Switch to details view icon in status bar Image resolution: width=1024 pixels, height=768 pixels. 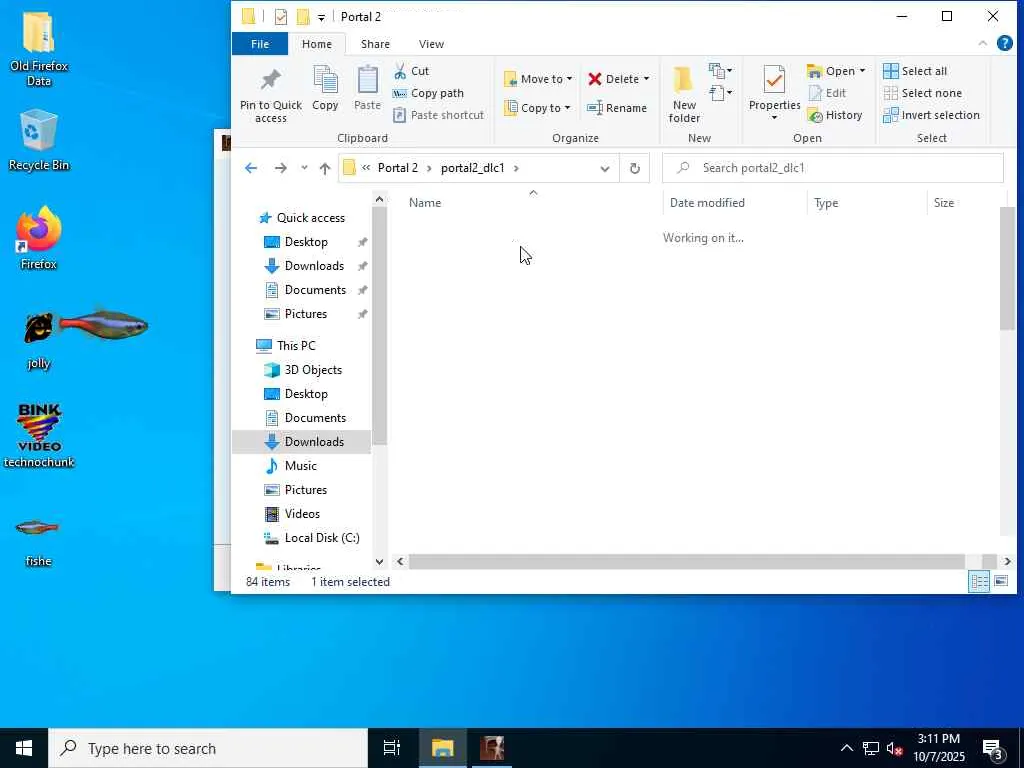click(979, 581)
